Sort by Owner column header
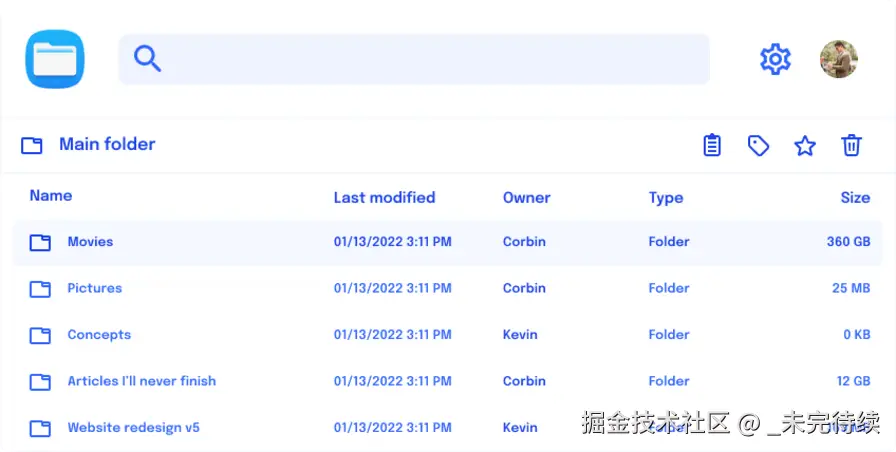This screenshot has height=452, width=896. [526, 198]
